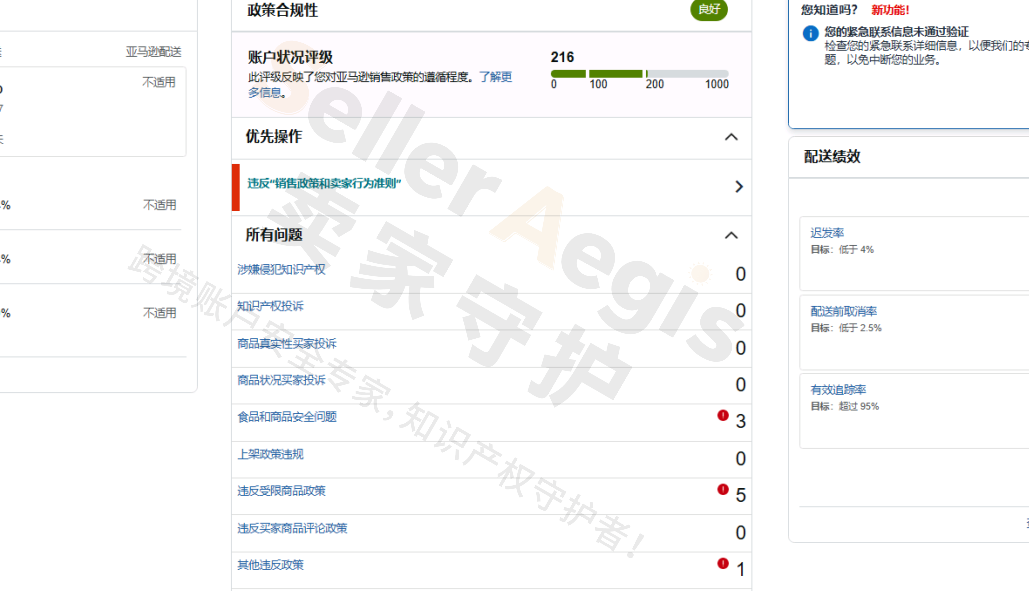Open 商品真实性买家投诉 link
The image size is (1029, 591).
tap(287, 344)
